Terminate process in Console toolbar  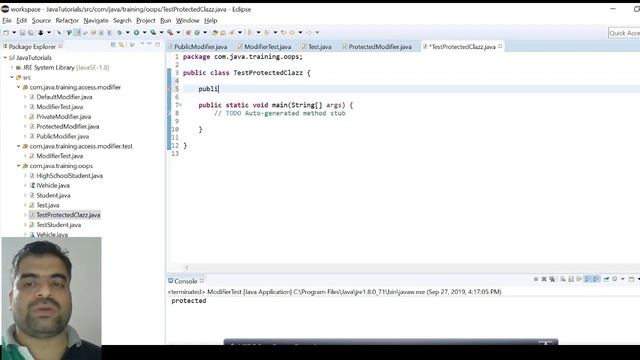536,279
